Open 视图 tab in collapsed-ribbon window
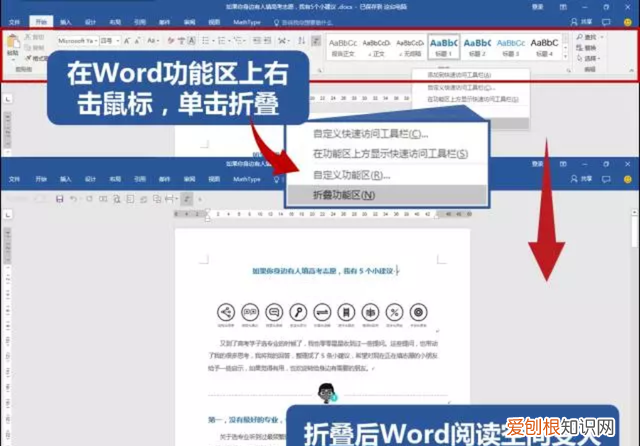Image resolution: width=640 pixels, height=446 pixels. click(214, 179)
